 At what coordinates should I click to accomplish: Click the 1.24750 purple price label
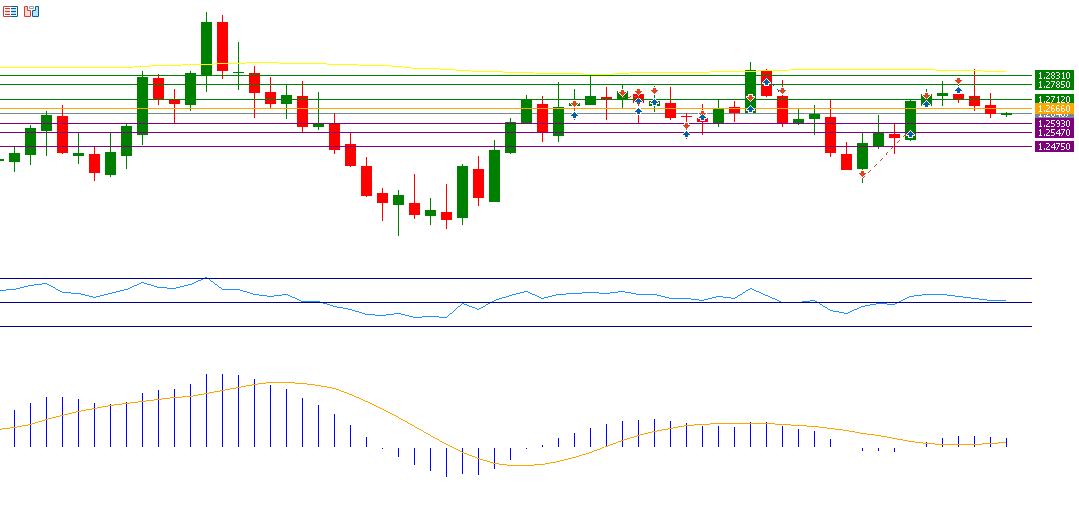point(1054,146)
